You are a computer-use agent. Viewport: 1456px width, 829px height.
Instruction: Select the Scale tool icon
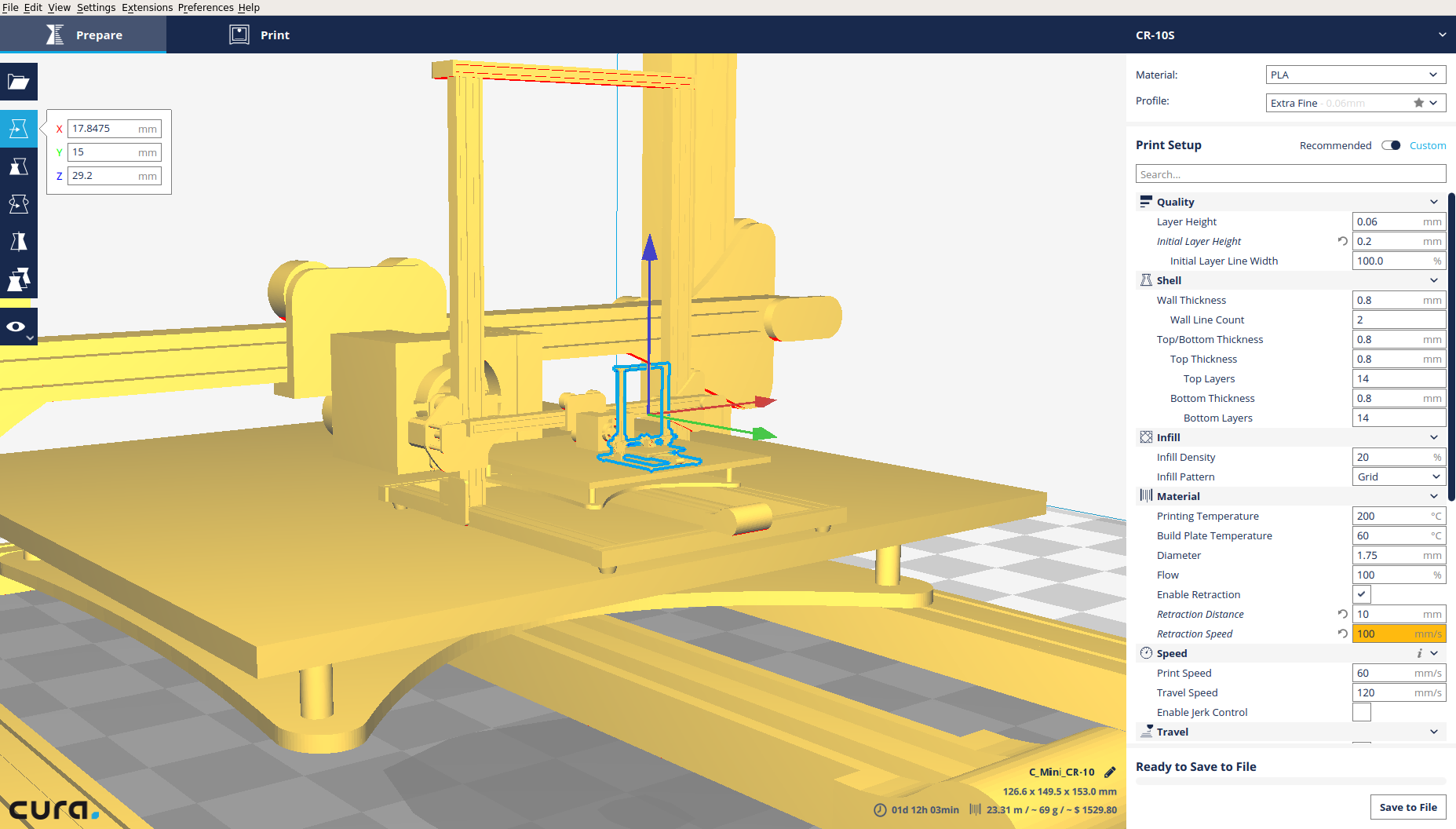coord(19,166)
